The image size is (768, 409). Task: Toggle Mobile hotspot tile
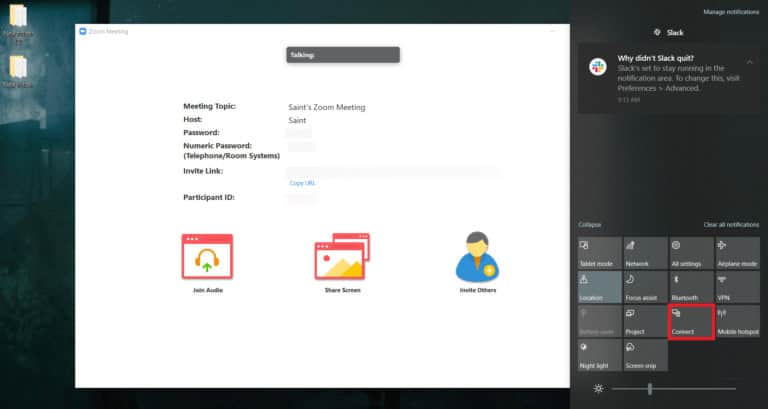point(737,321)
